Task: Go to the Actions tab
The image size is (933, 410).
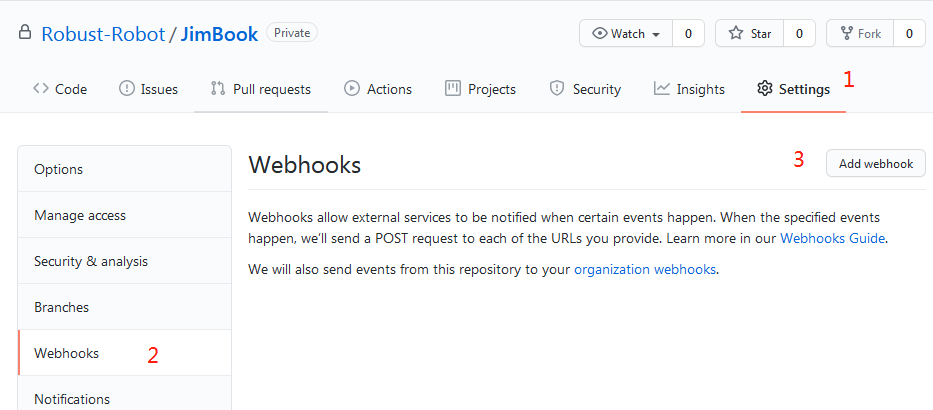Action: [x=378, y=89]
